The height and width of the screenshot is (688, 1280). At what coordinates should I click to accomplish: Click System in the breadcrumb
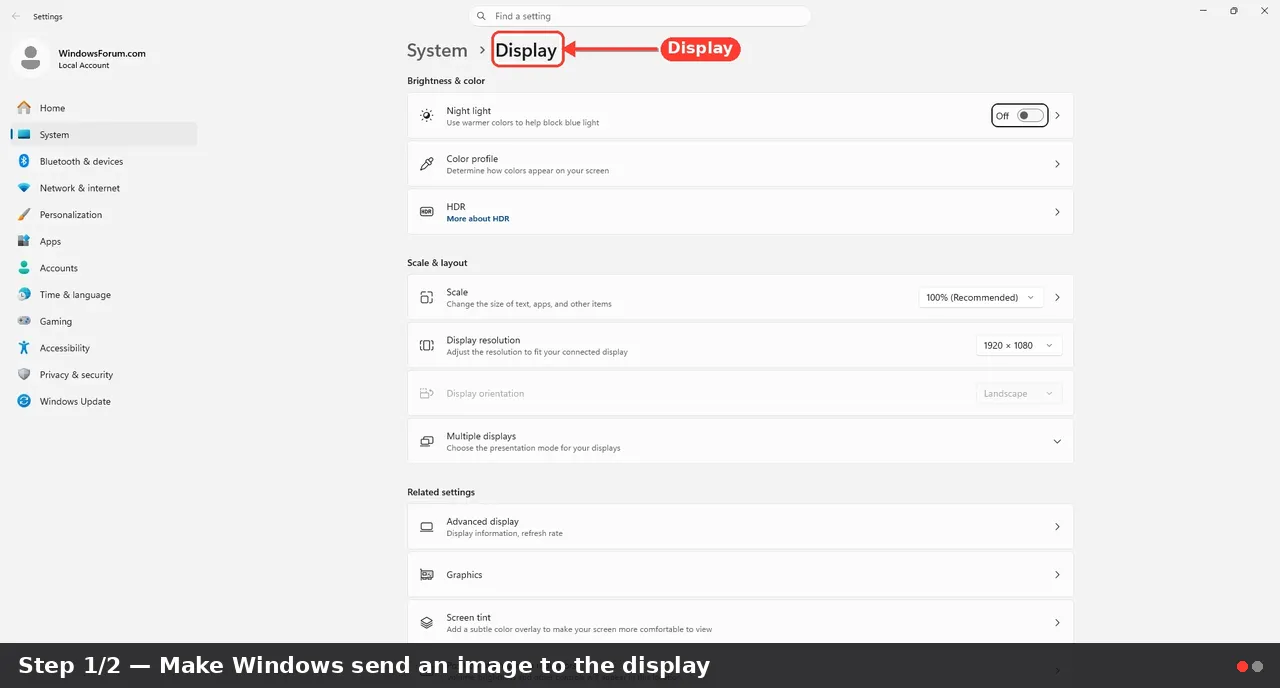coord(437,50)
